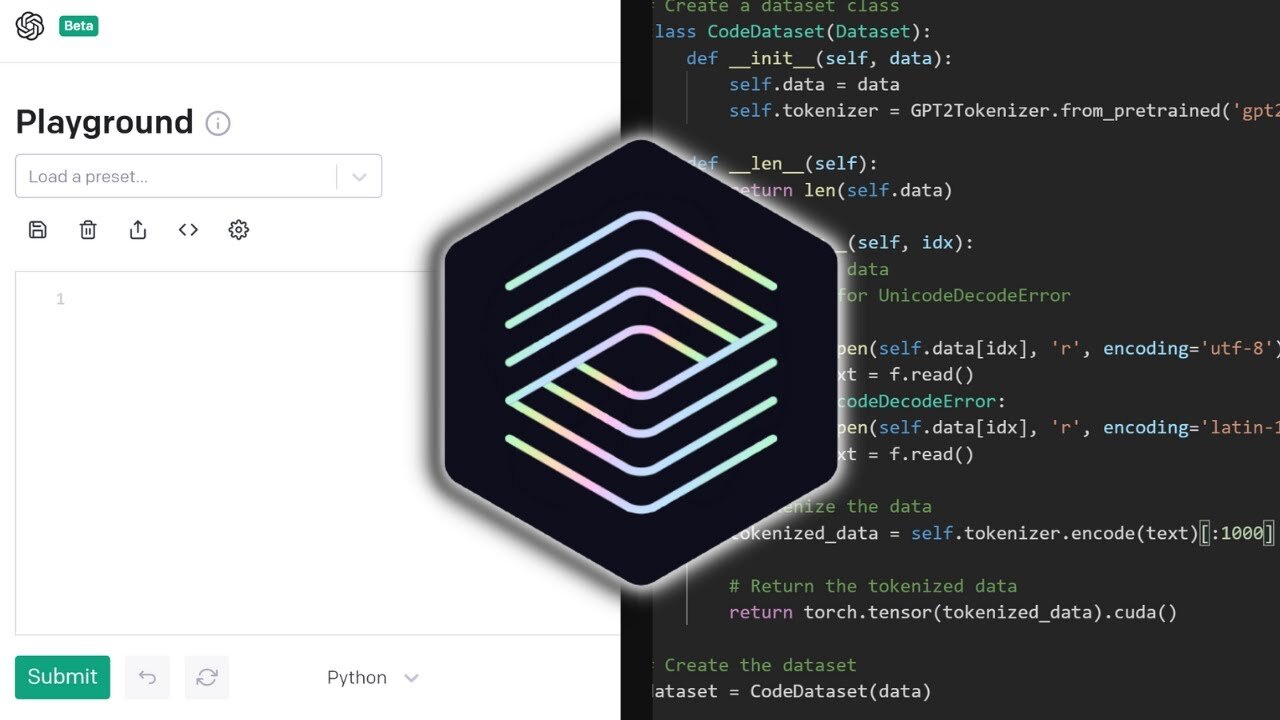Viewport: 1280px width, 720px height.
Task: Click the OpenAI logo
Action: pos(29,26)
